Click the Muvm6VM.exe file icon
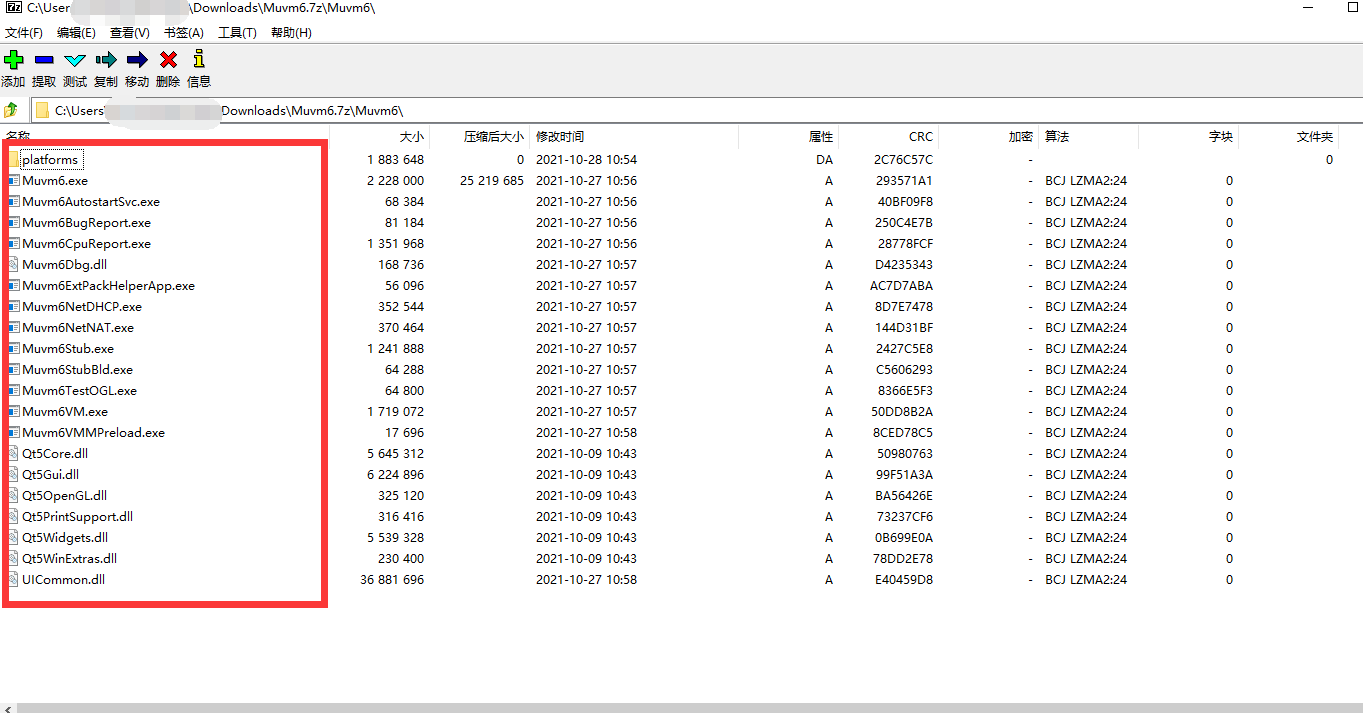 pyautogui.click(x=14, y=412)
